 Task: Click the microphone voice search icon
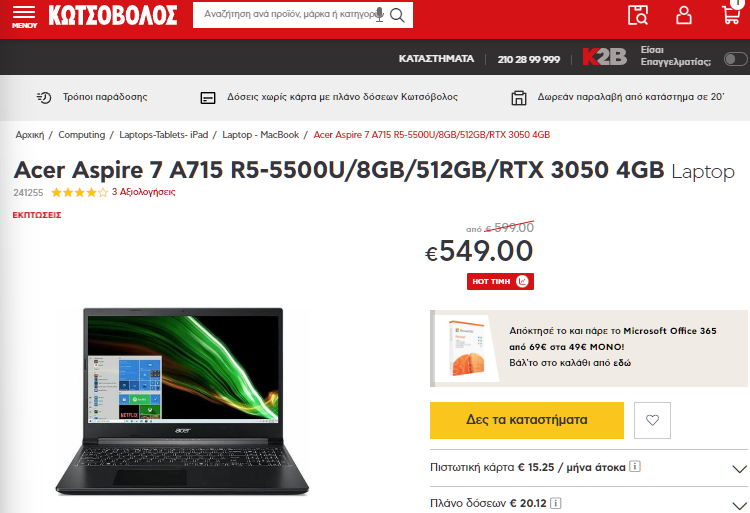379,14
